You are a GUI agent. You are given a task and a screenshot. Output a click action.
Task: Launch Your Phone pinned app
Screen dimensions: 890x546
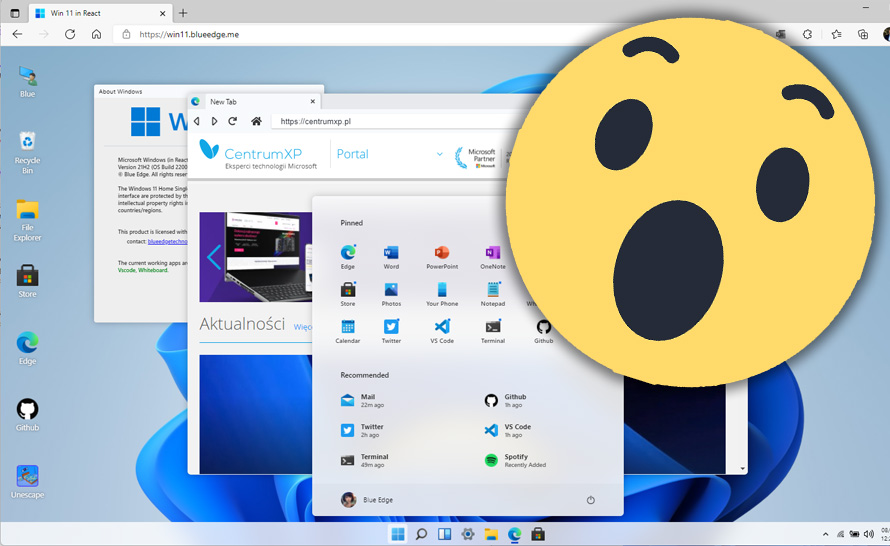442,294
